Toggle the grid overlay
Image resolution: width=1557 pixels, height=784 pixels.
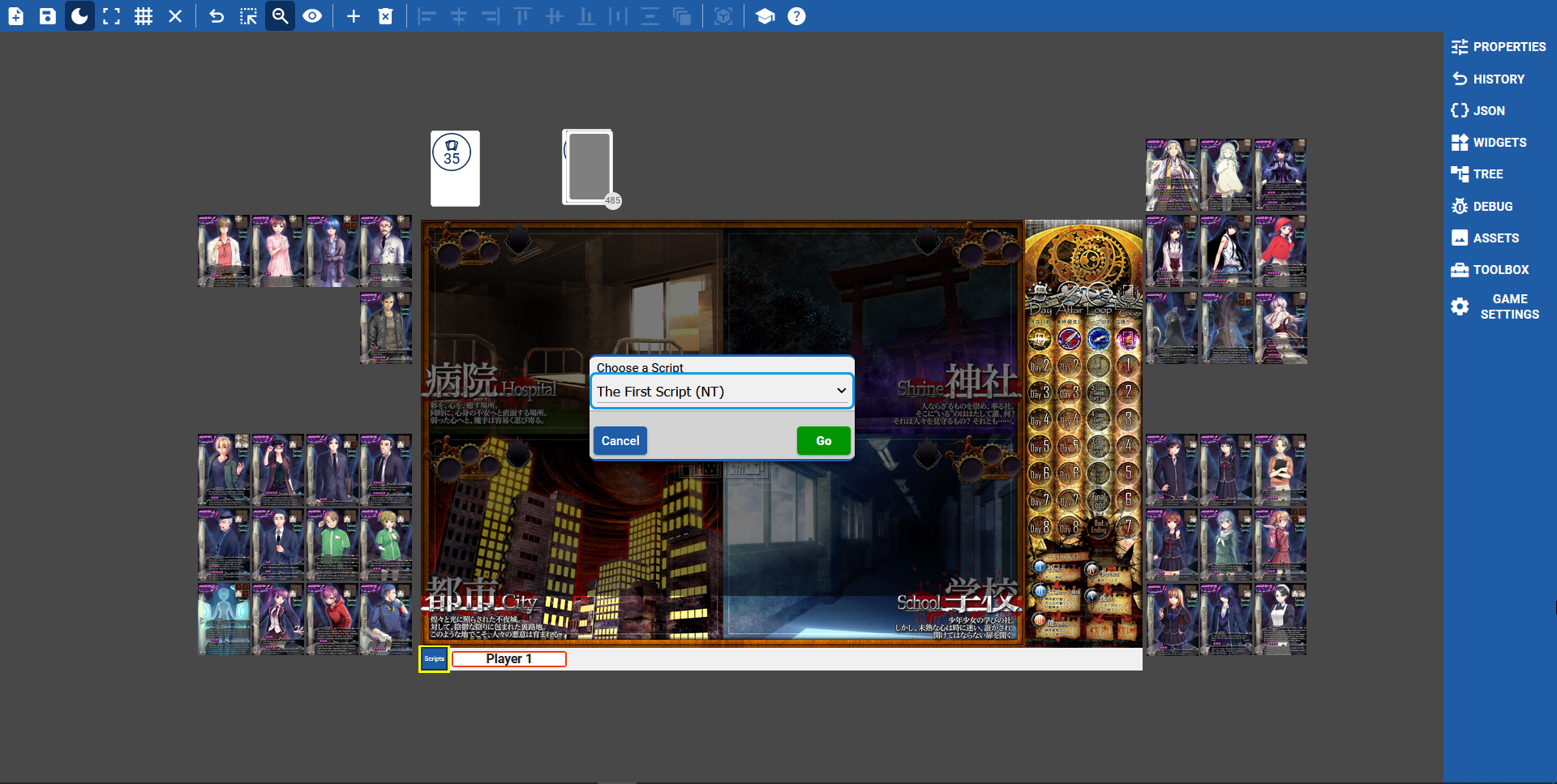pos(144,16)
